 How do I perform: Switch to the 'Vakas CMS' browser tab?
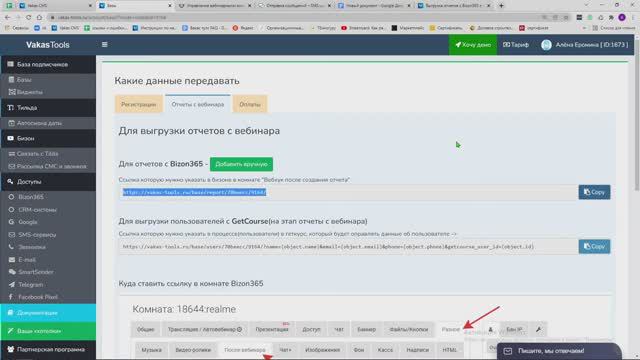(56, 6)
